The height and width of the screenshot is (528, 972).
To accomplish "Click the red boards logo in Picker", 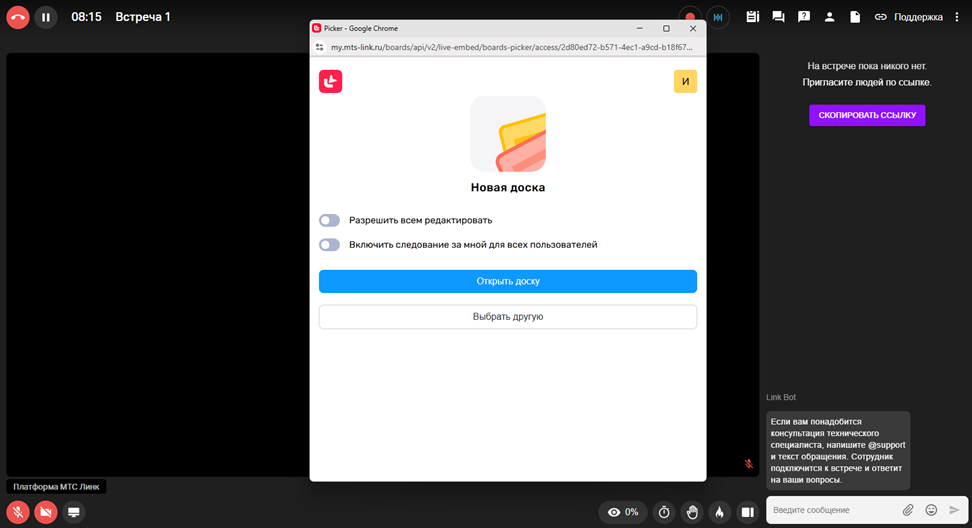I will click(x=330, y=81).
